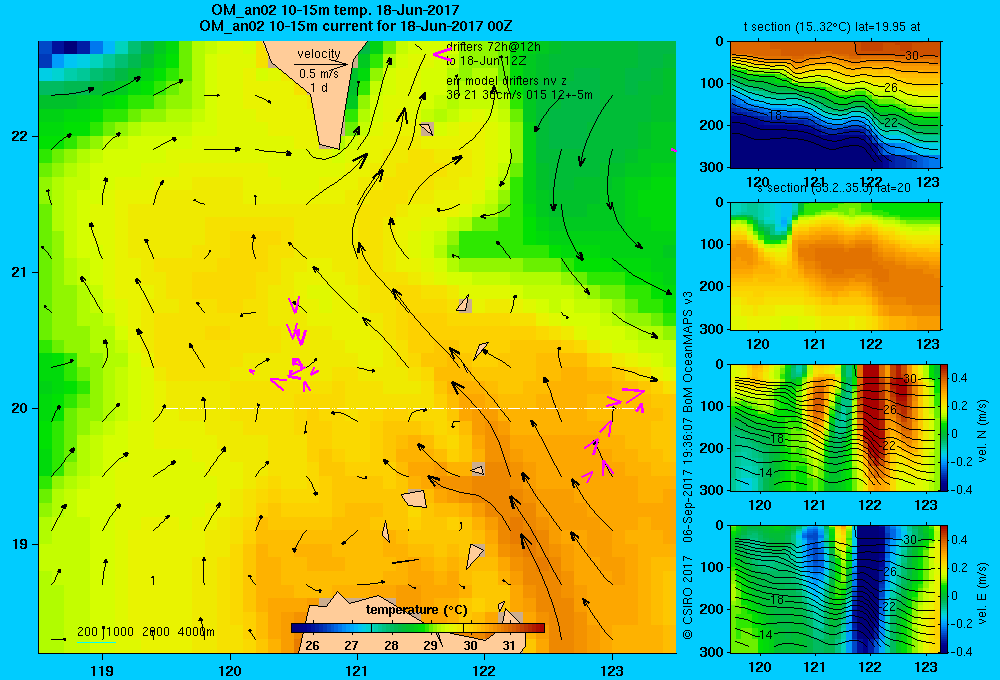
Task: Click the vertical CSIRO BoM OceanMAPS credit text
Action: [688, 465]
